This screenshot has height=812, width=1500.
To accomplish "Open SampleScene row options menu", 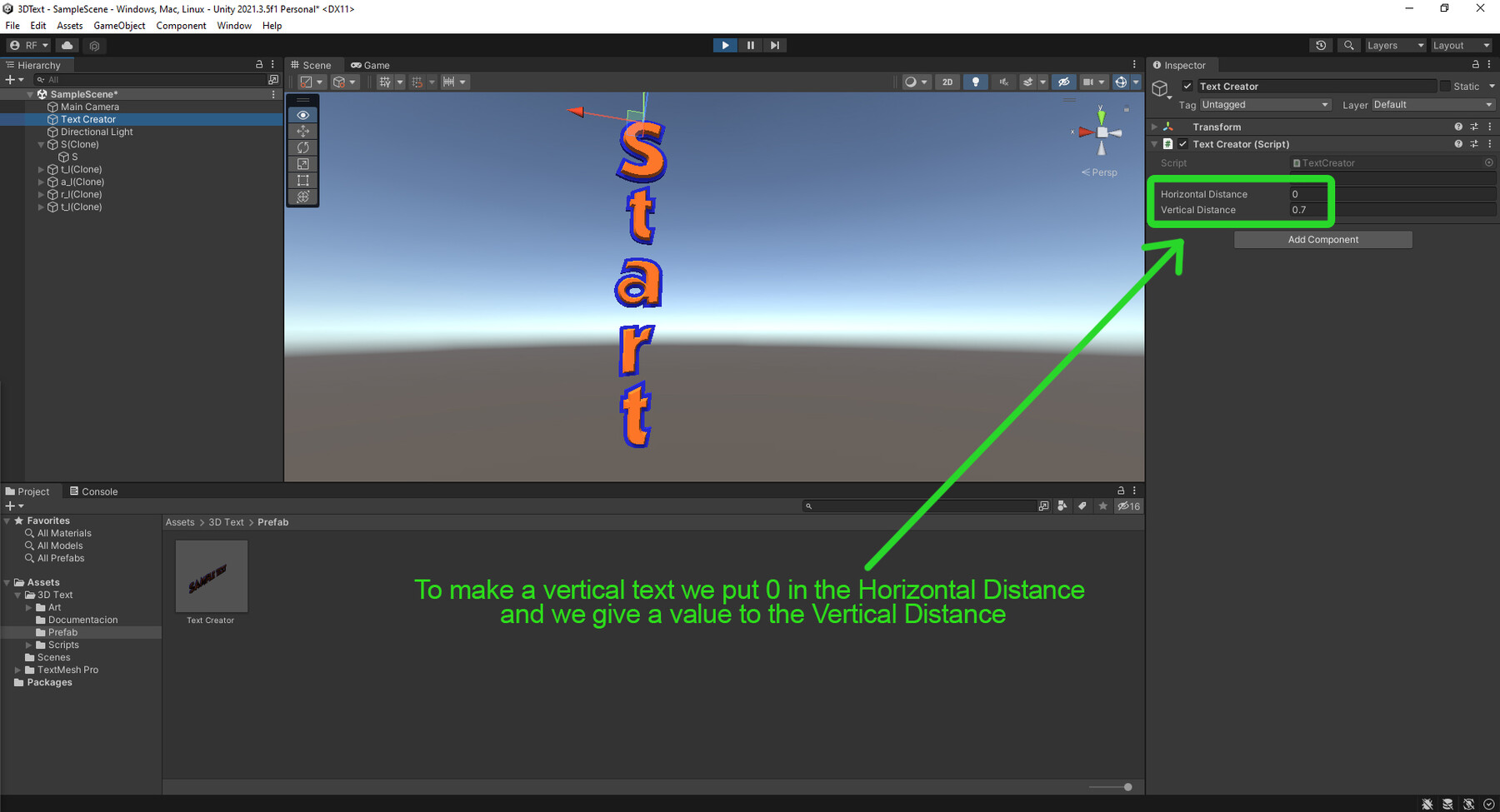I will (273, 94).
